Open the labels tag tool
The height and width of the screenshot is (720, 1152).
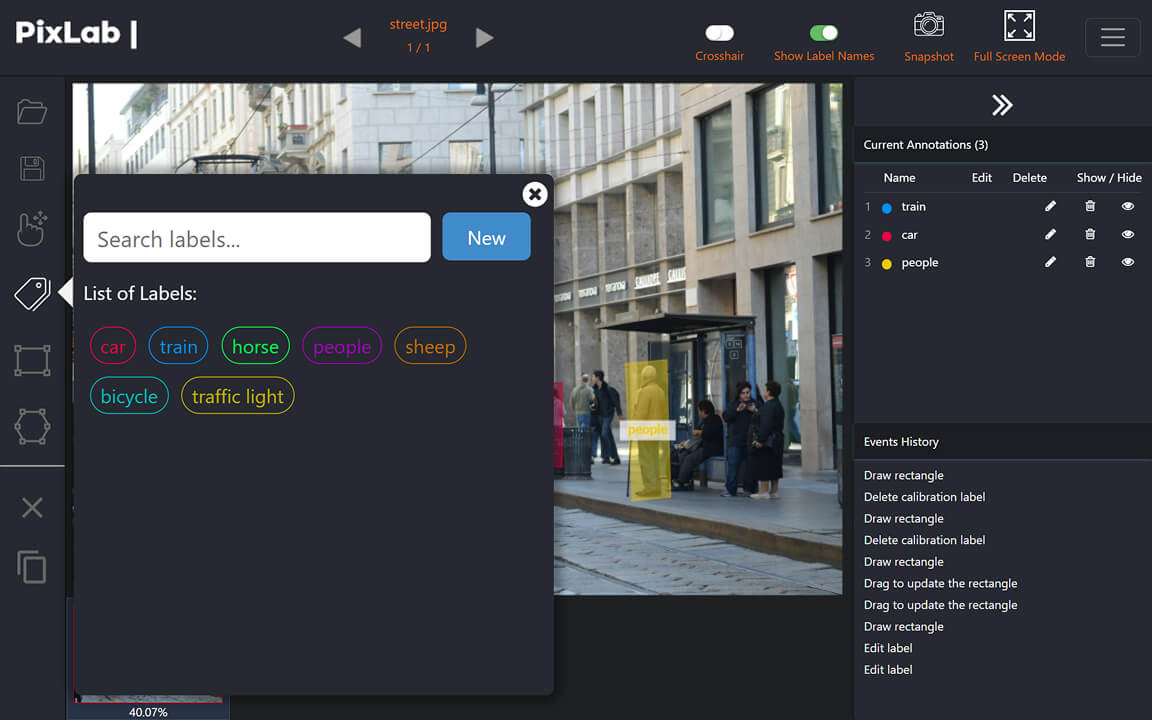[32, 294]
